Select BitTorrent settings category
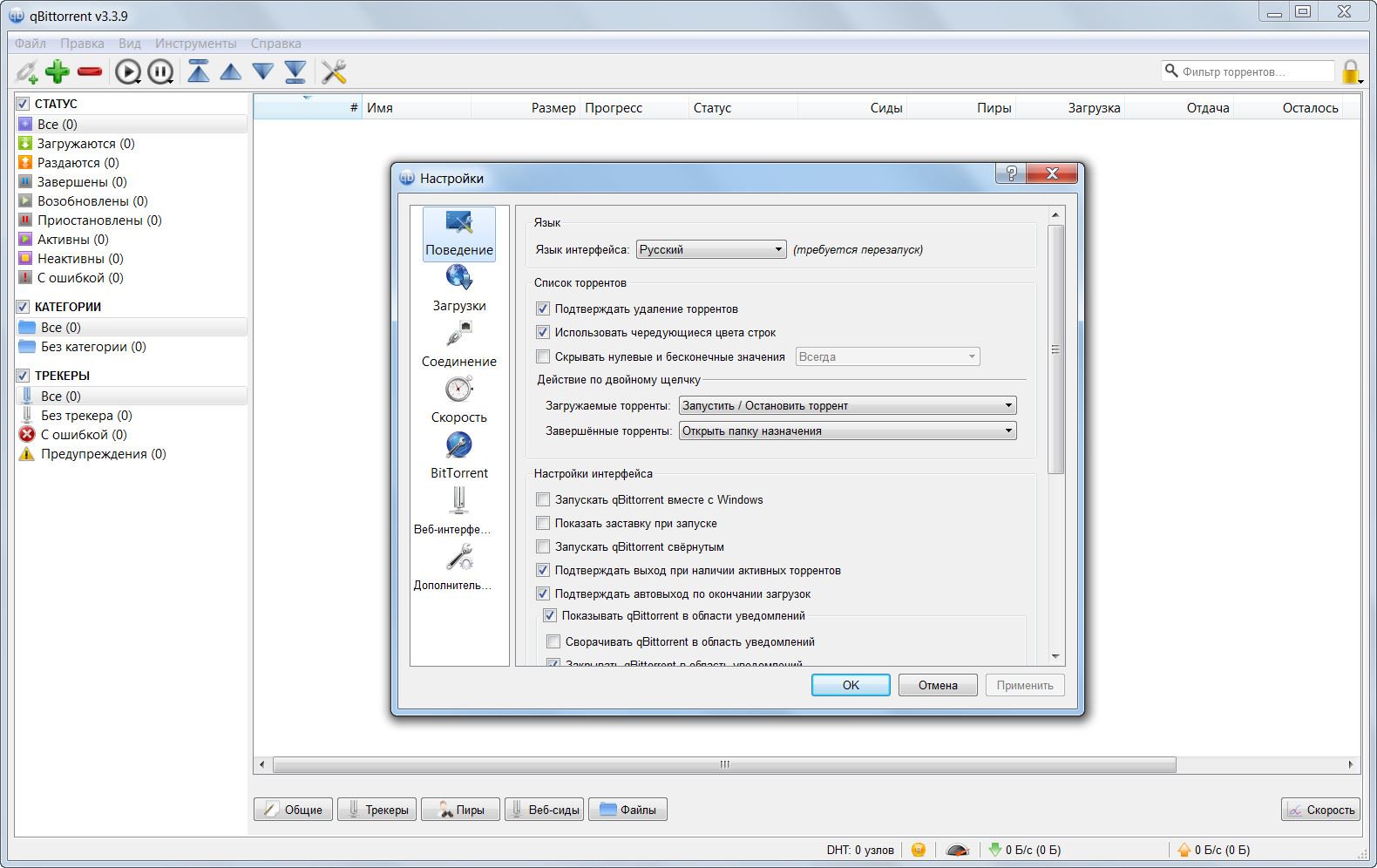Screen dimensions: 1377x868 coord(459,457)
